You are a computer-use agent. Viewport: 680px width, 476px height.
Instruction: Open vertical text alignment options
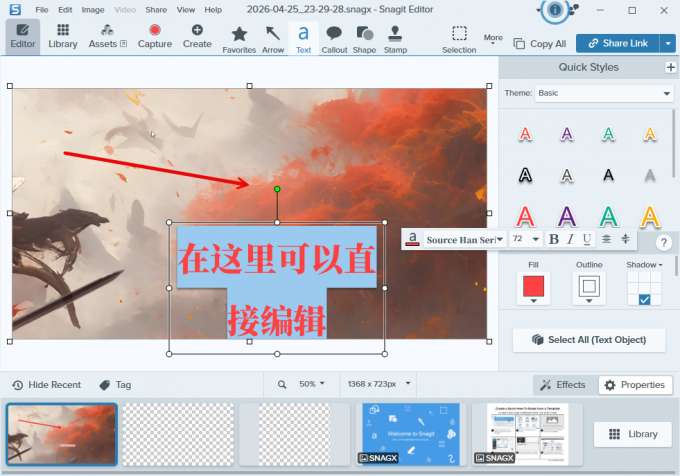tap(625, 239)
